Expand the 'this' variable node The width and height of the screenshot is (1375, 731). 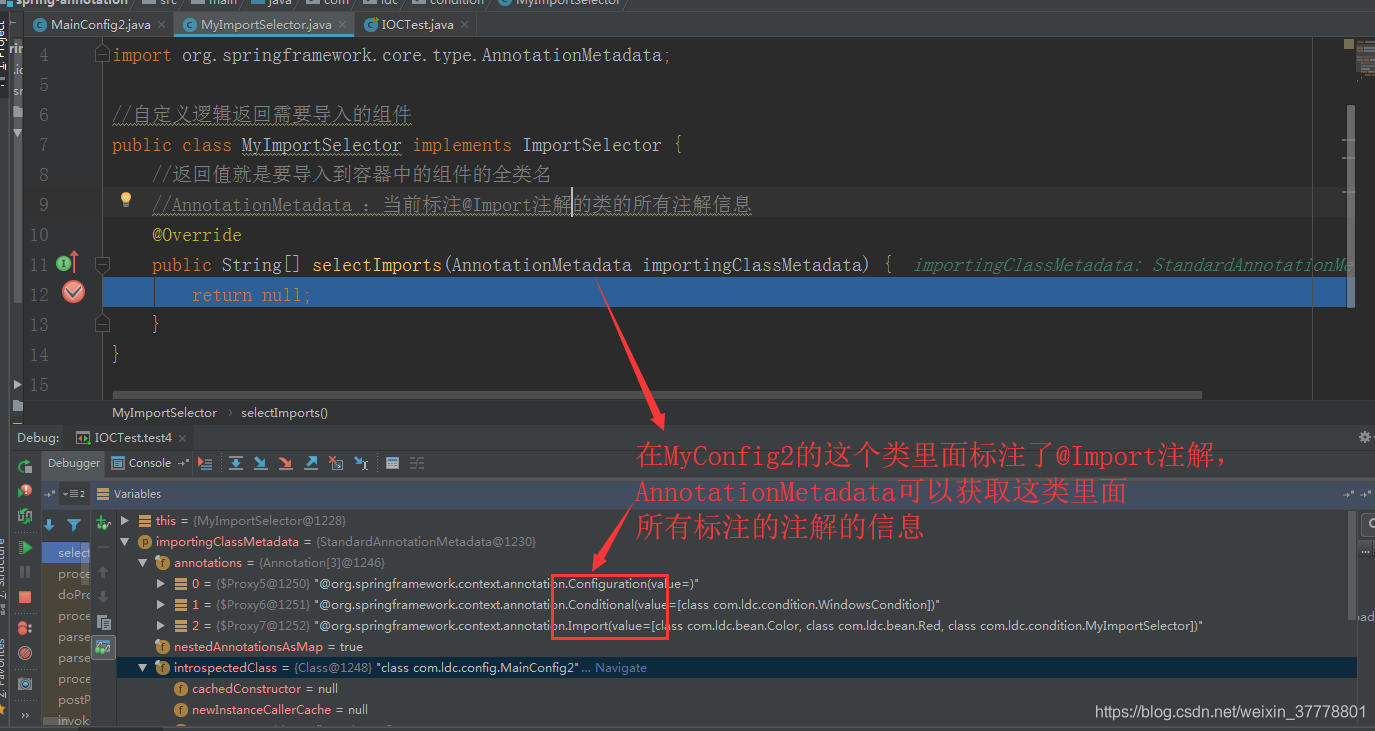(x=125, y=521)
